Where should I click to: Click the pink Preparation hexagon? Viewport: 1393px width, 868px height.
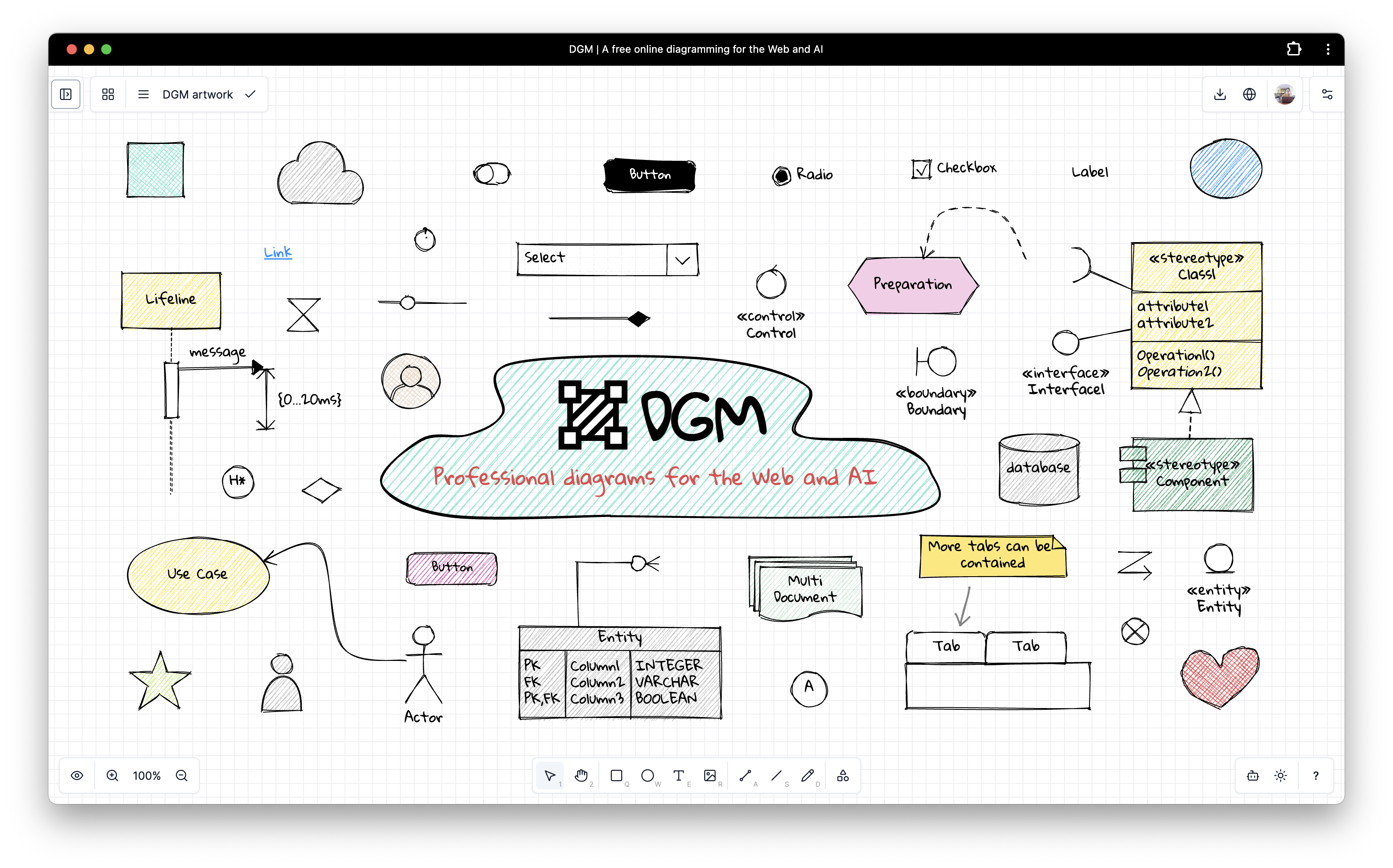913,285
